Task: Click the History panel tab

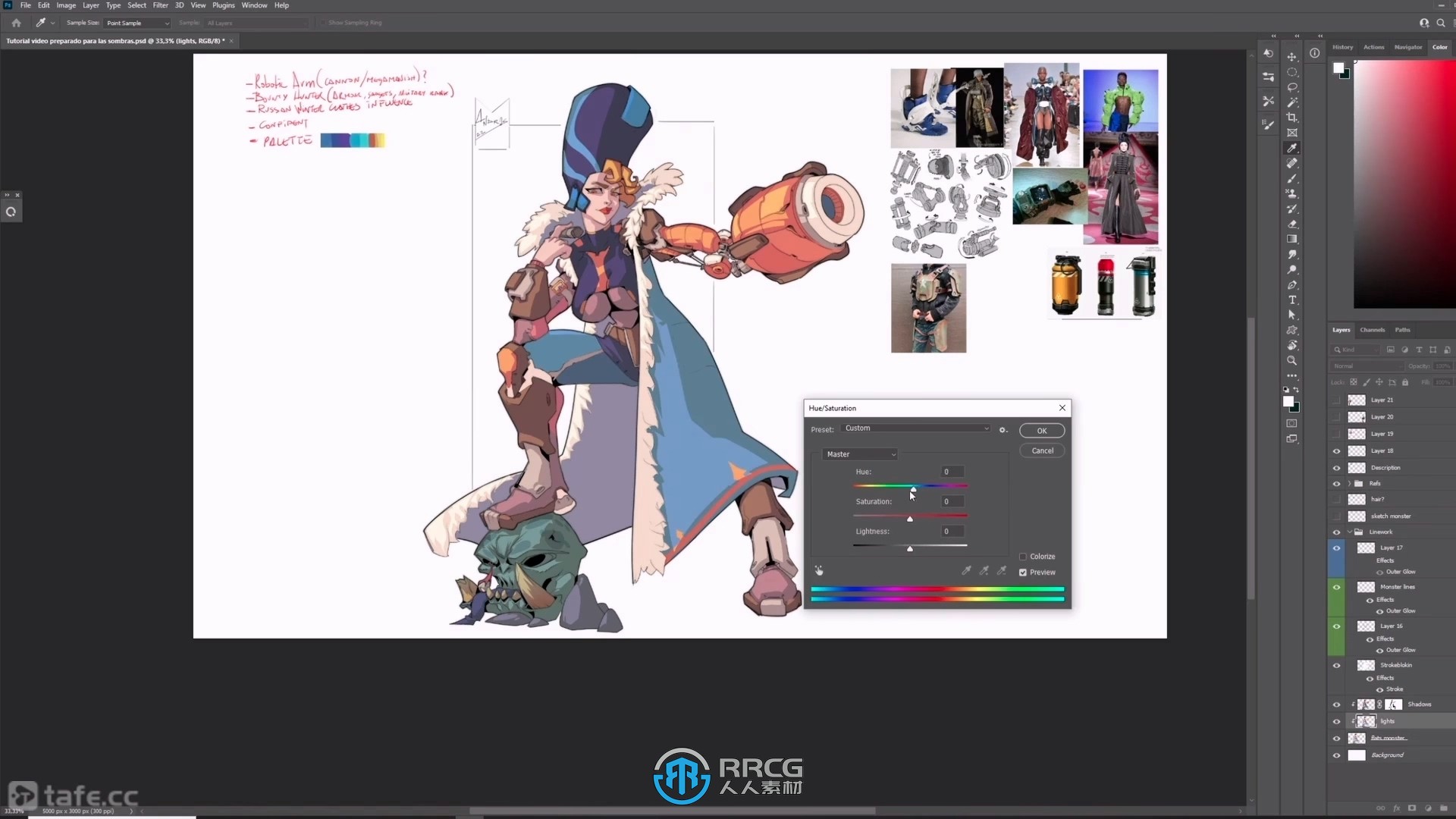Action: (1342, 47)
